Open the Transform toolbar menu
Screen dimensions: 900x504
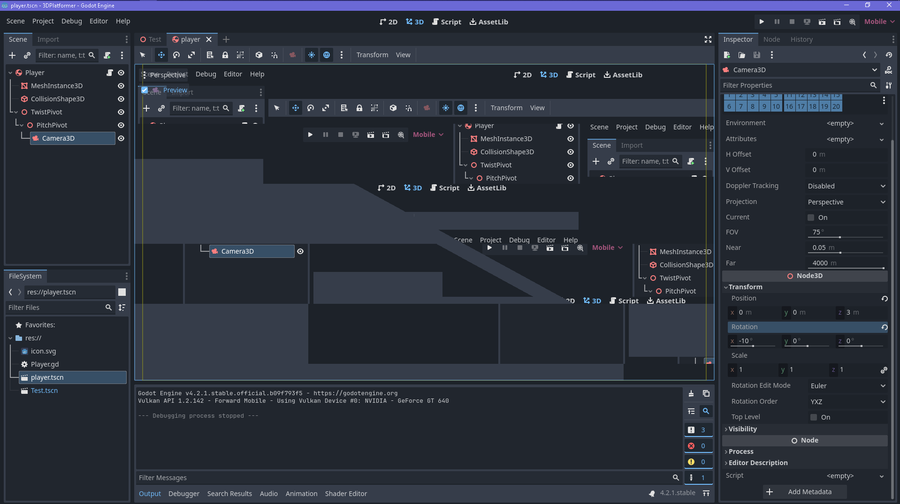[372, 55]
